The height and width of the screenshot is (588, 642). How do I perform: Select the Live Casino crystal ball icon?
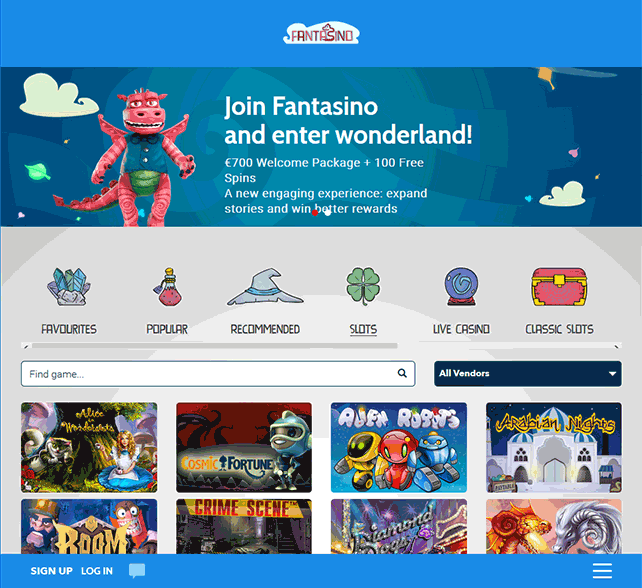click(461, 286)
